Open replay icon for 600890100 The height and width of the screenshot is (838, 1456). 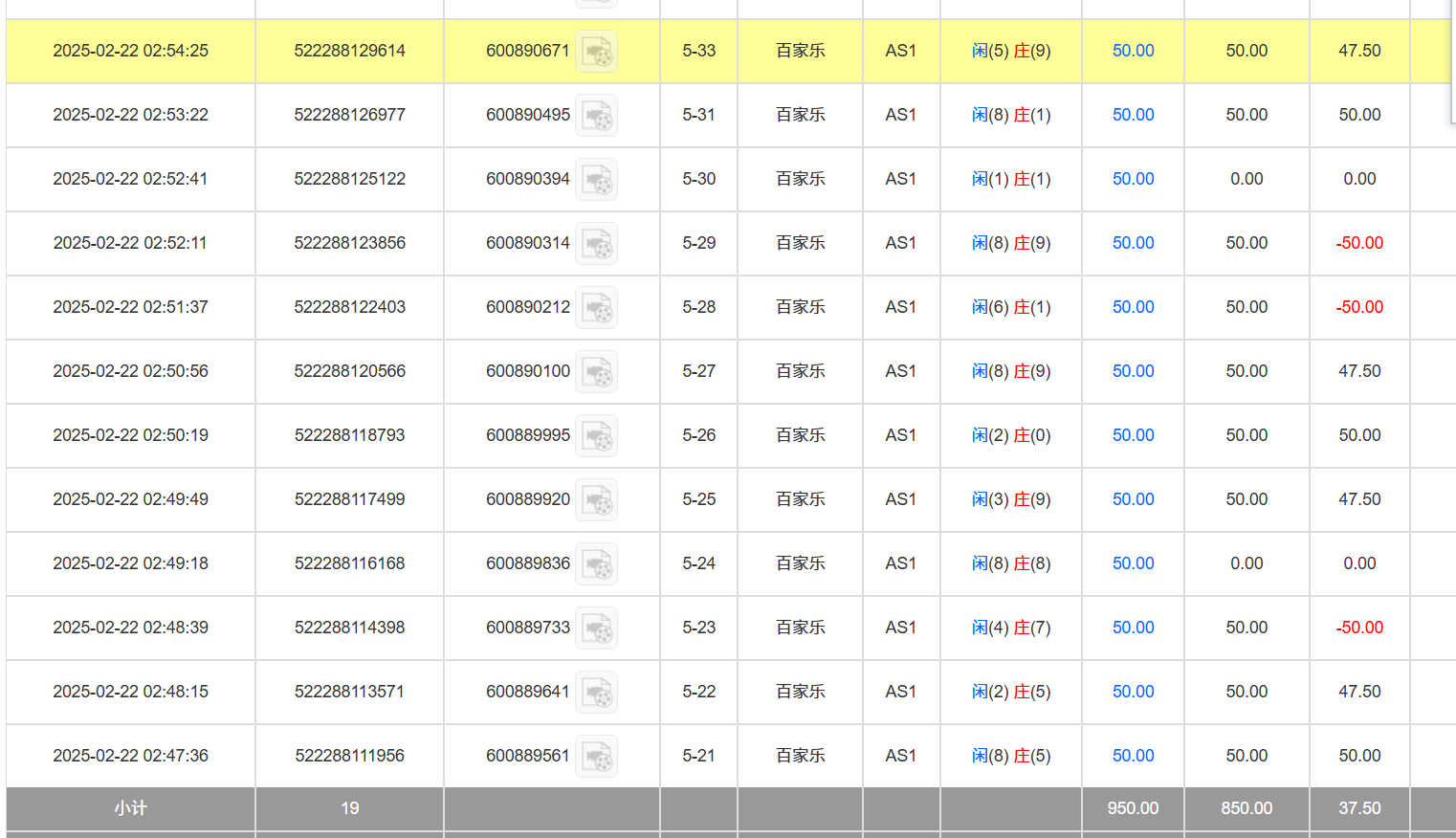coord(596,372)
